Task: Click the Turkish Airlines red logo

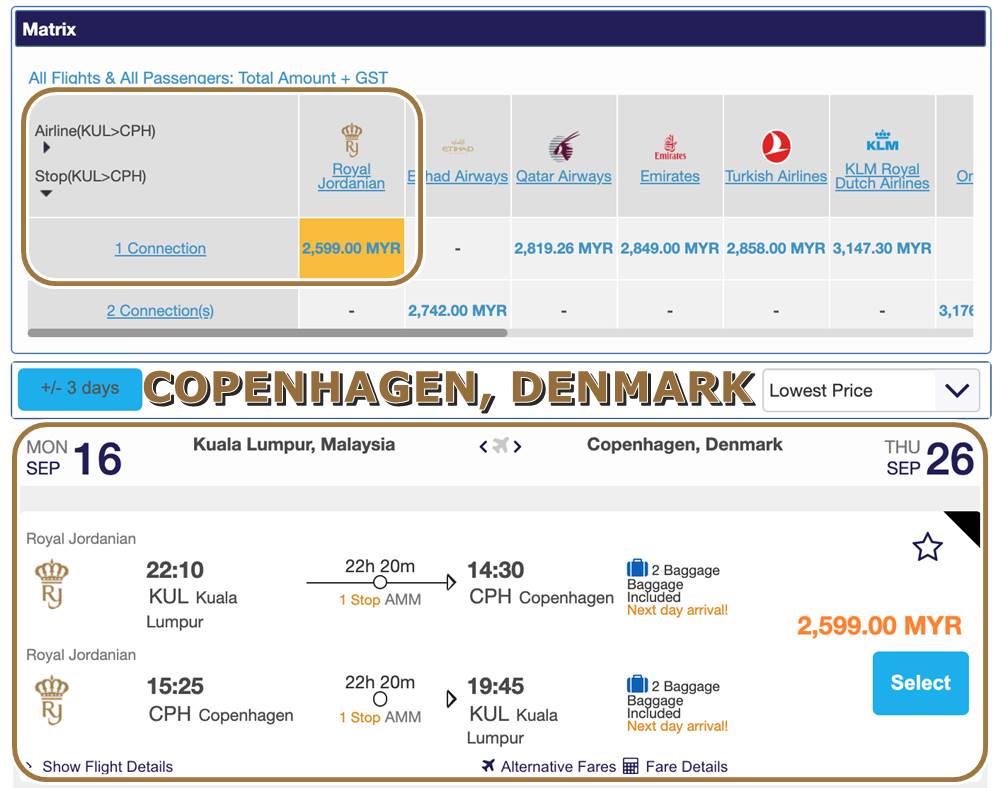Action: 776,146
